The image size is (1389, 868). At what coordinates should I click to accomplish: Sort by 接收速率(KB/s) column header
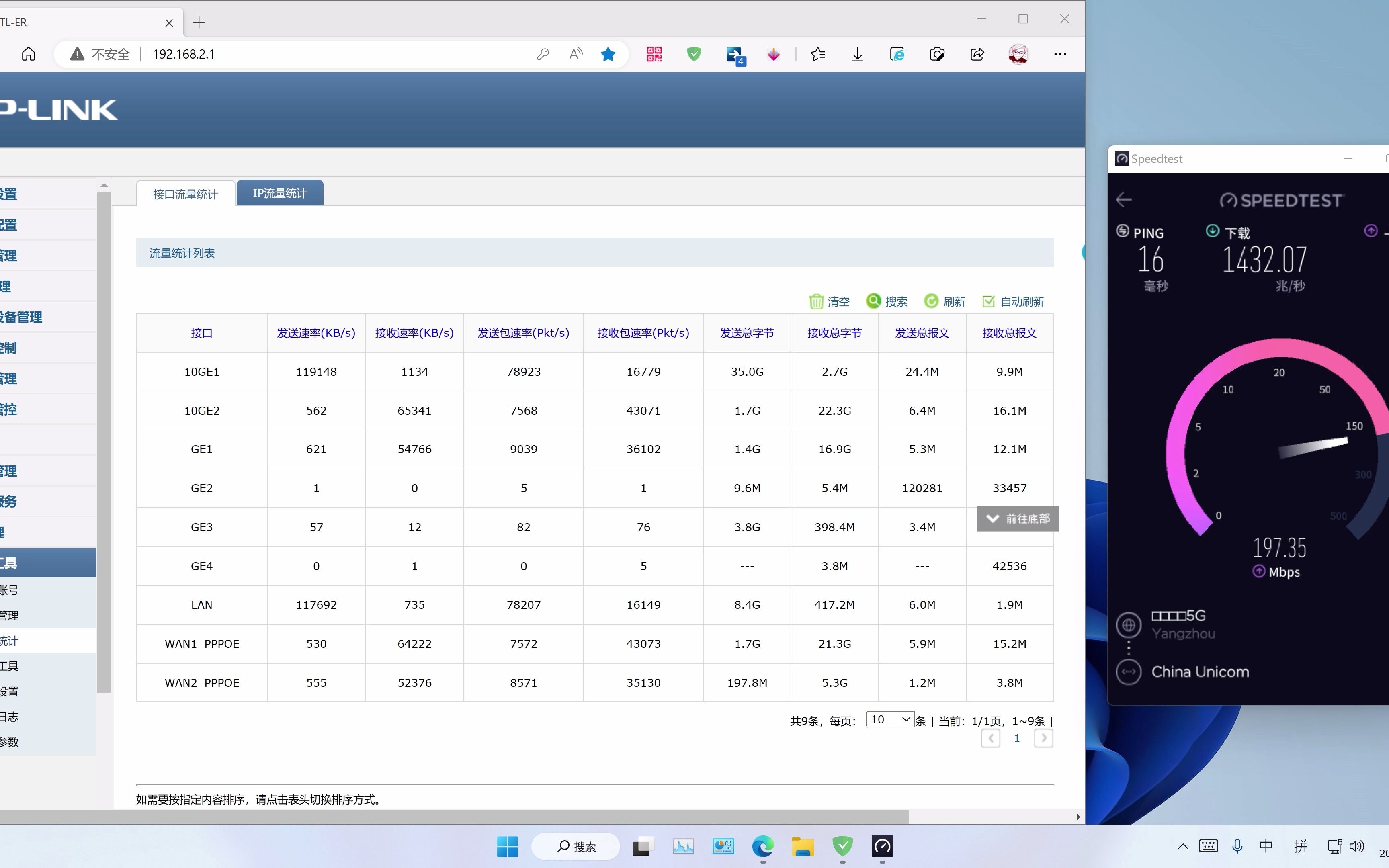pyautogui.click(x=414, y=333)
